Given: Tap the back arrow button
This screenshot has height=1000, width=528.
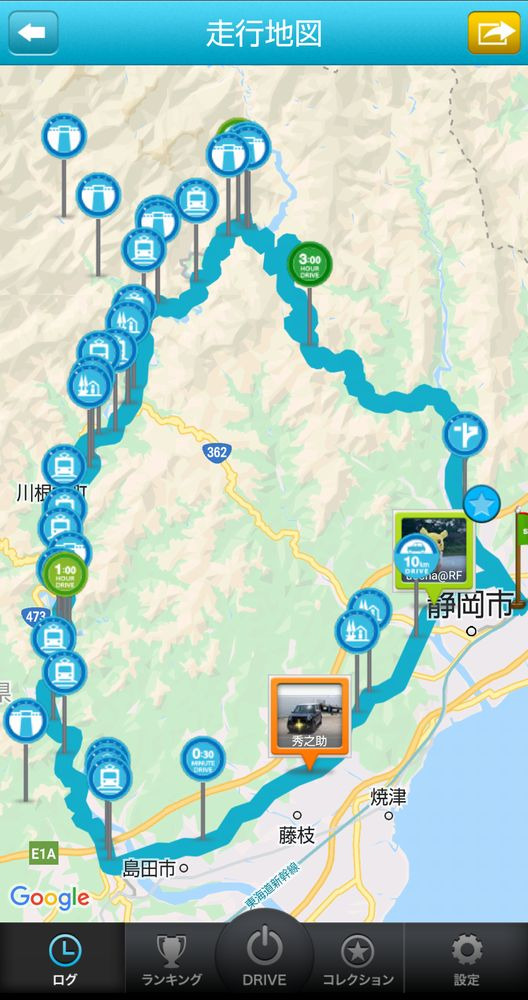Looking at the screenshot, I should tap(33, 33).
